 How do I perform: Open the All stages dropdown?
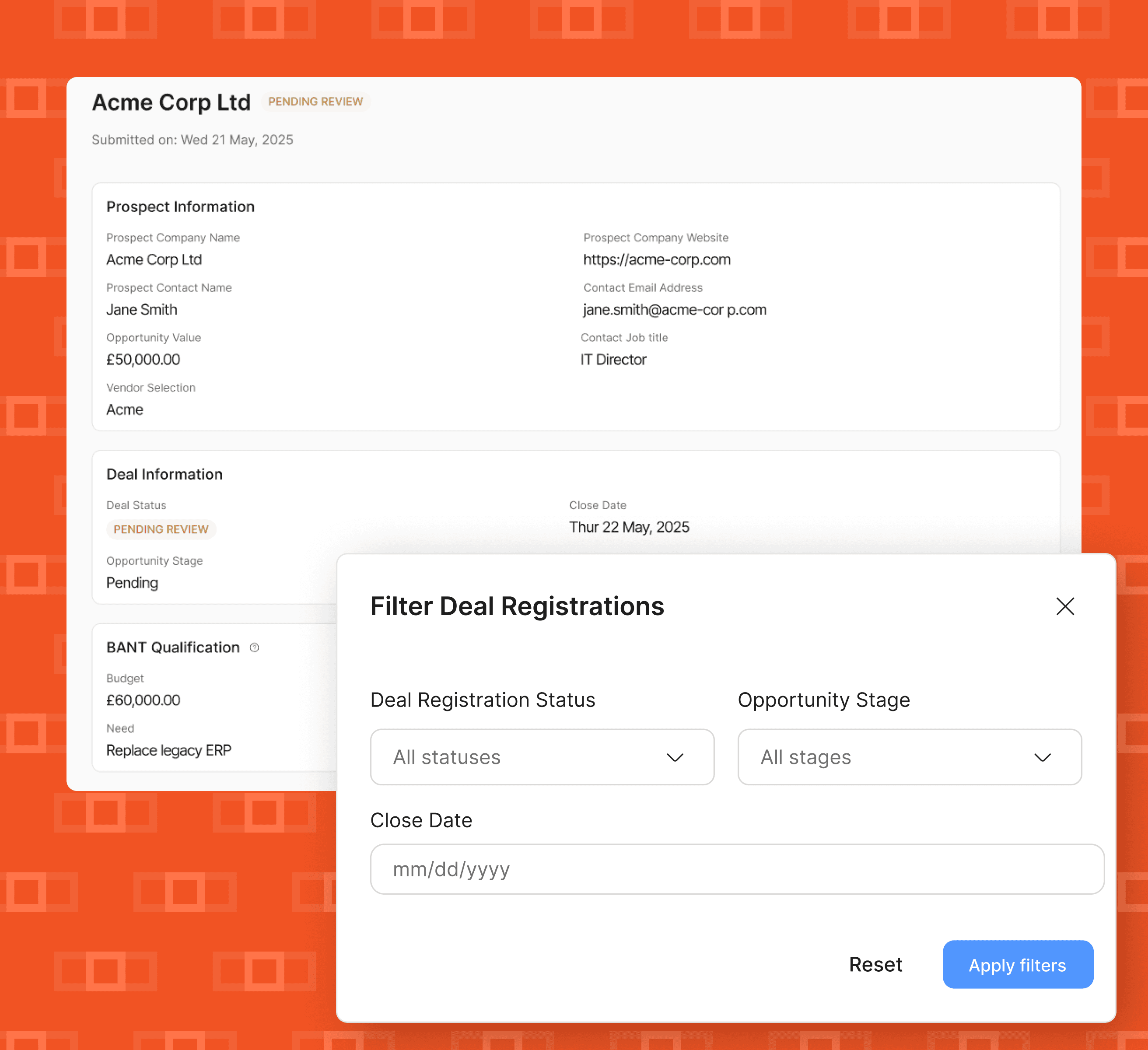click(909, 757)
